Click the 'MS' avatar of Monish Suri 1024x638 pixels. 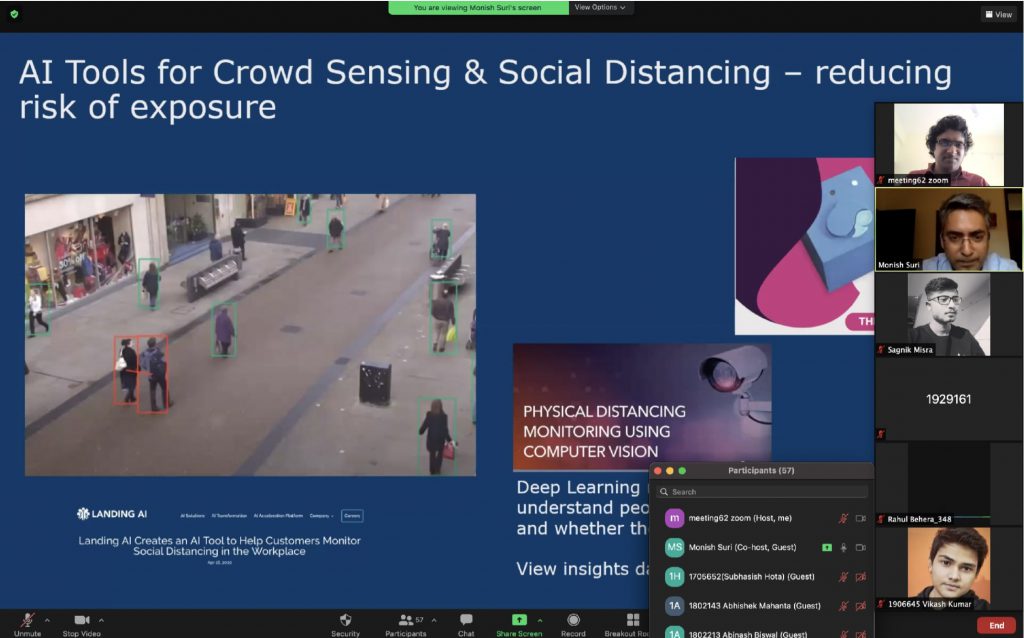674,547
